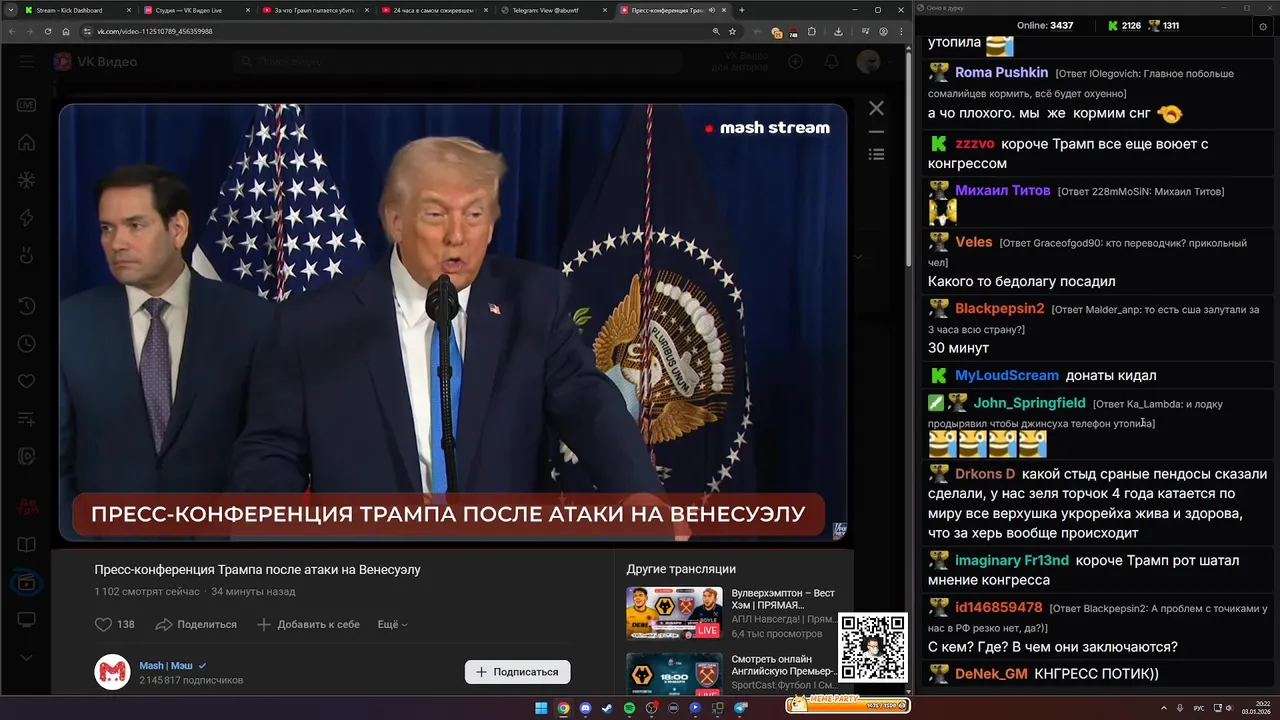Image resolution: width=1280 pixels, height=720 pixels.
Task: Click the QR code overlay
Action: [873, 647]
